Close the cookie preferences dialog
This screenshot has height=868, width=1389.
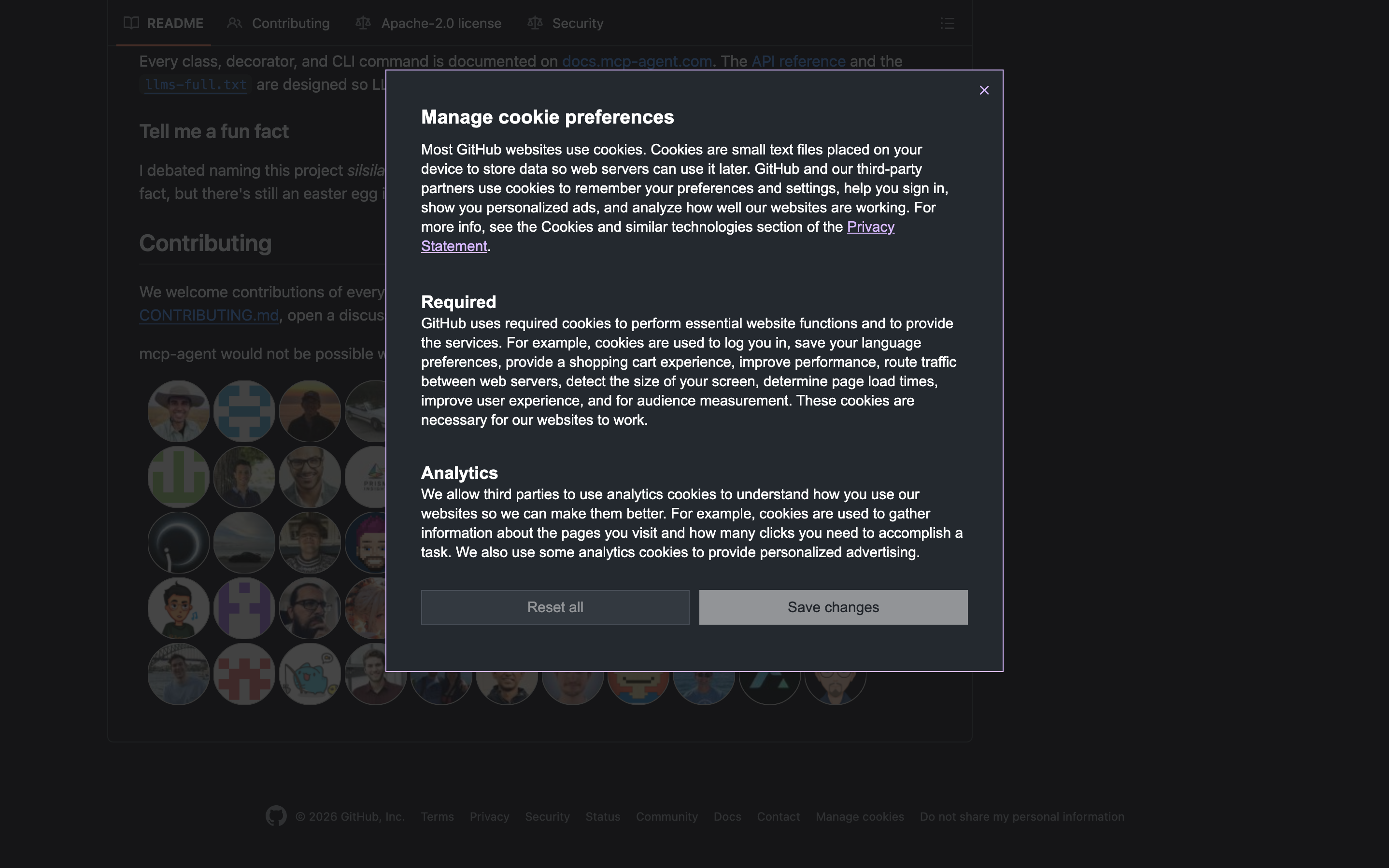pos(984,90)
